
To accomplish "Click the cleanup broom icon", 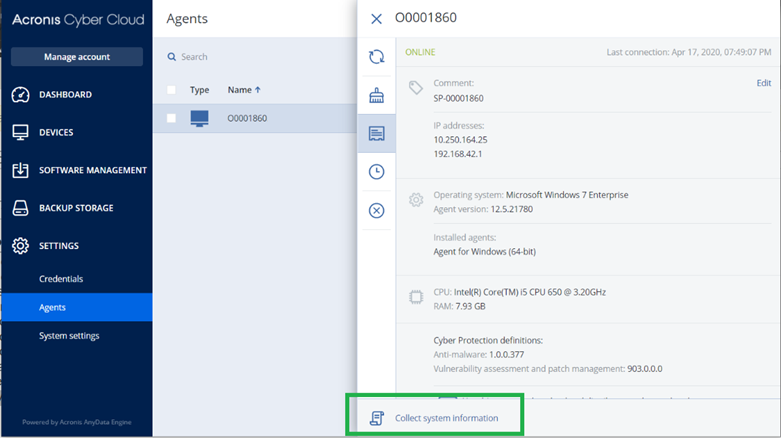I will pos(377,95).
